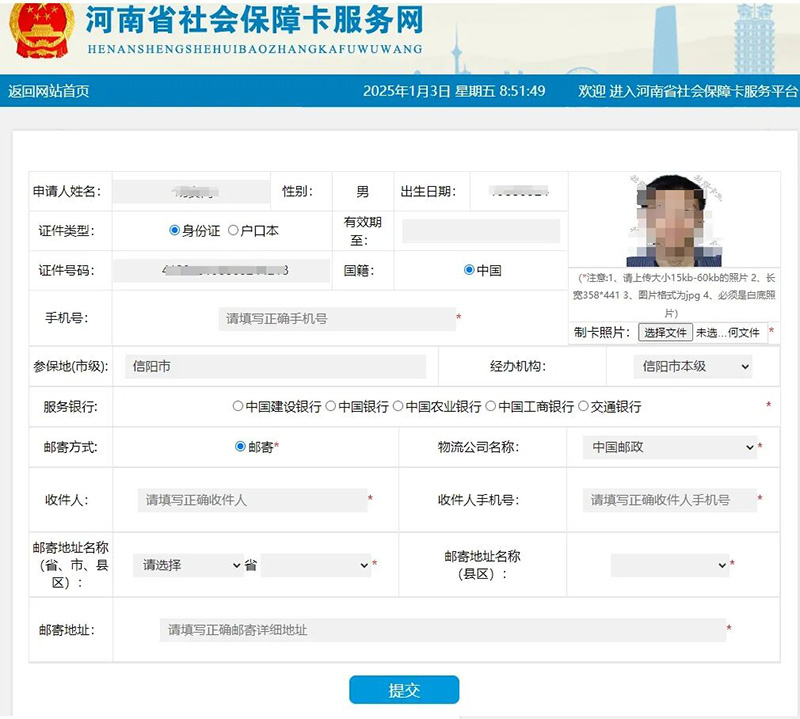Click the 选择文件 upload photo button
800x719 pixels.
coord(665,332)
